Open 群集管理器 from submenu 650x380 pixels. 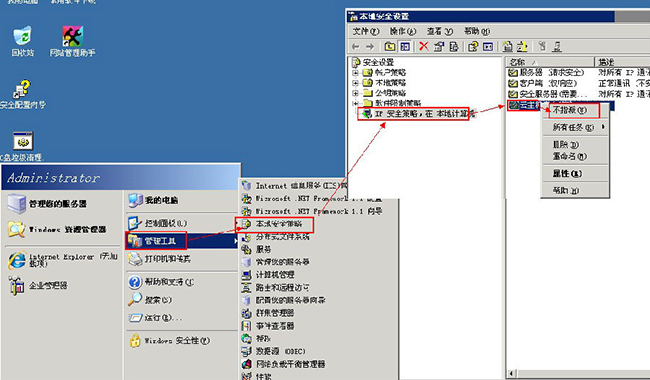tap(268, 313)
